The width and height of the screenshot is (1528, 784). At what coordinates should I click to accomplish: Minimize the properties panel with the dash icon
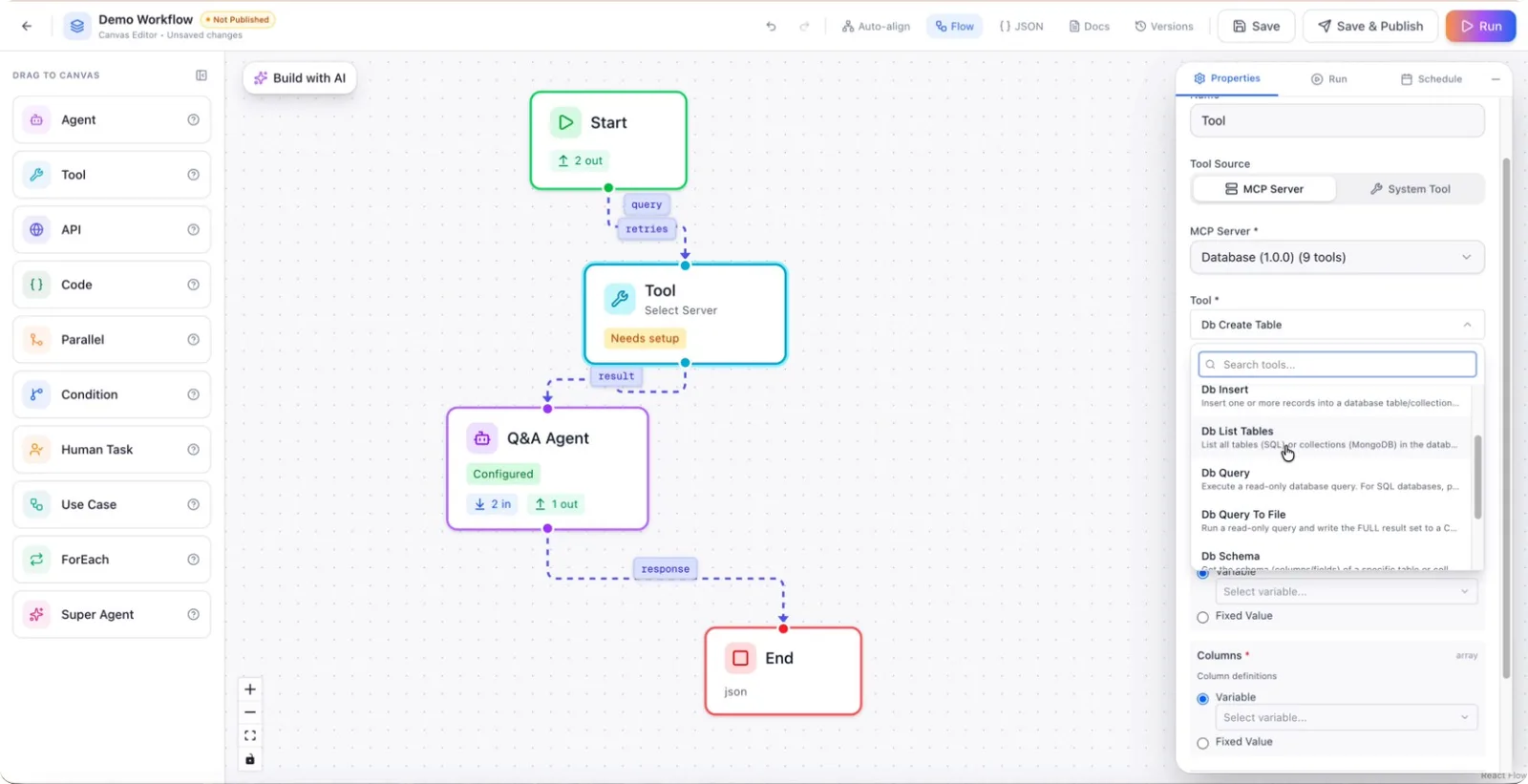click(1496, 79)
